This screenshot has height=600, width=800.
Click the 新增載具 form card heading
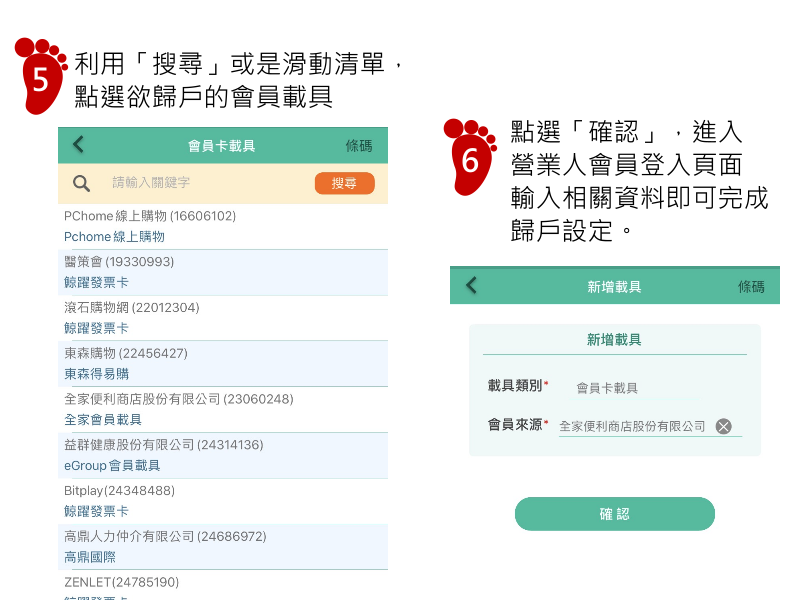614,339
